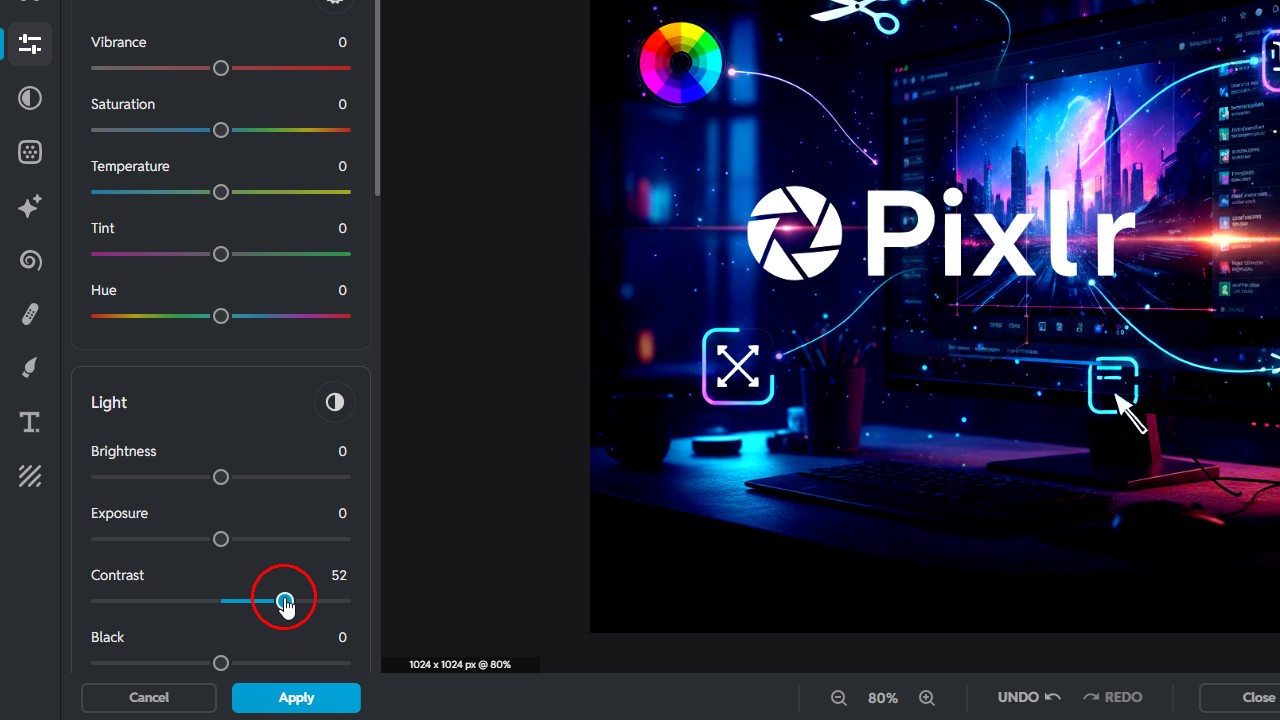The image size is (1280, 720).
Task: Select the Adjust sliders tool in sidebar
Action: (x=30, y=44)
